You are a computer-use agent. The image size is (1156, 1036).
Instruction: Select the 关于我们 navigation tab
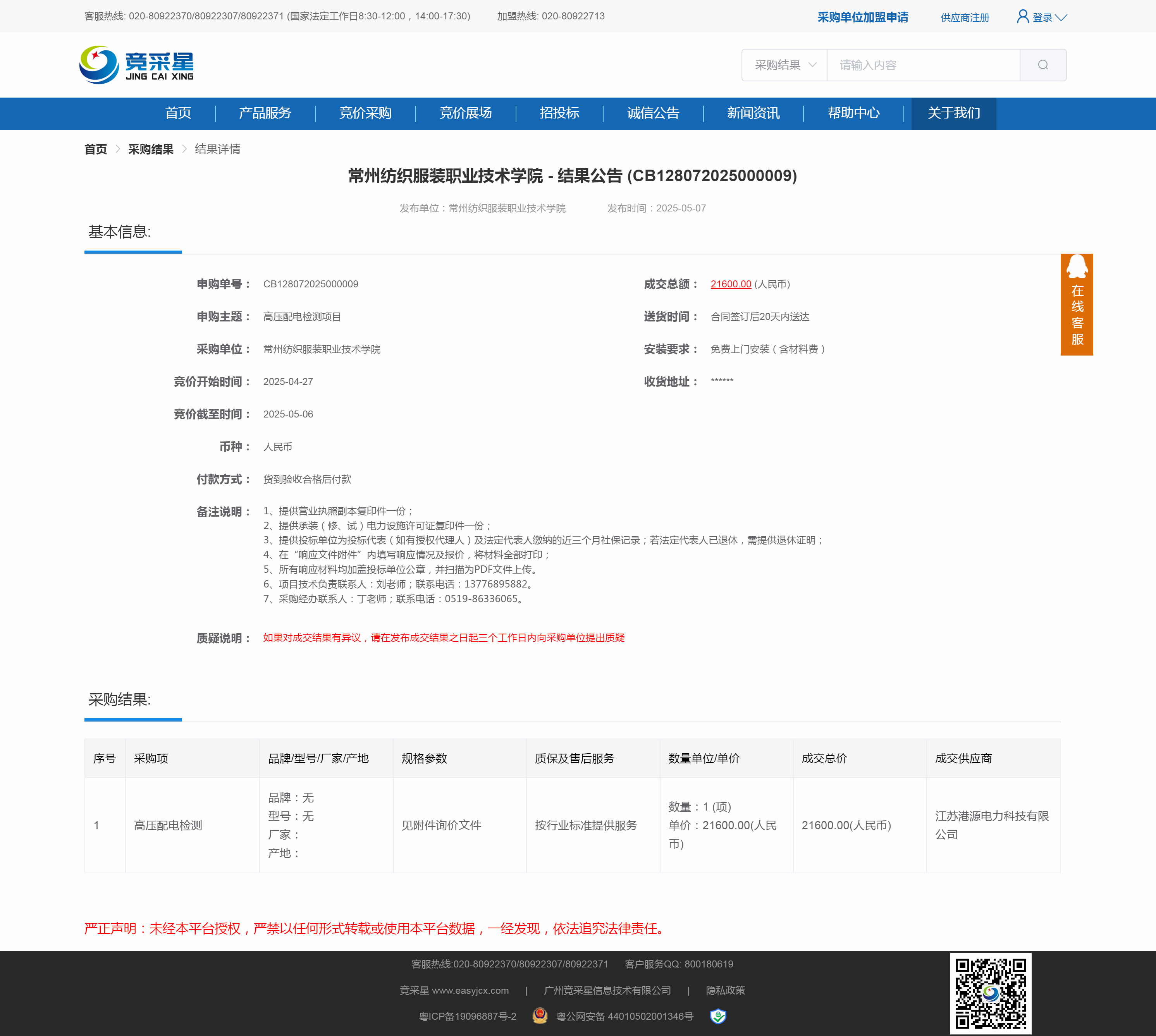[x=953, y=113]
